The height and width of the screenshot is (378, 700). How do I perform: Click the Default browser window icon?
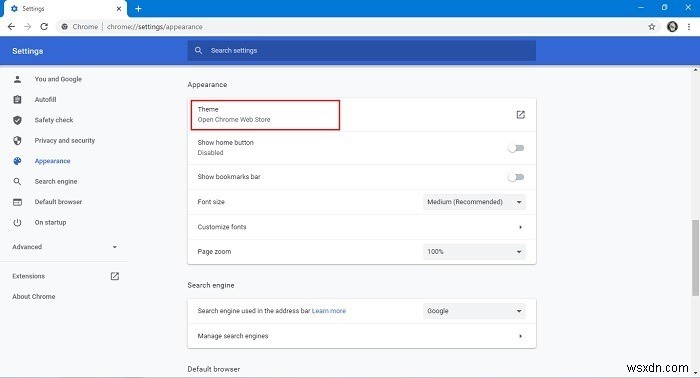(17, 202)
